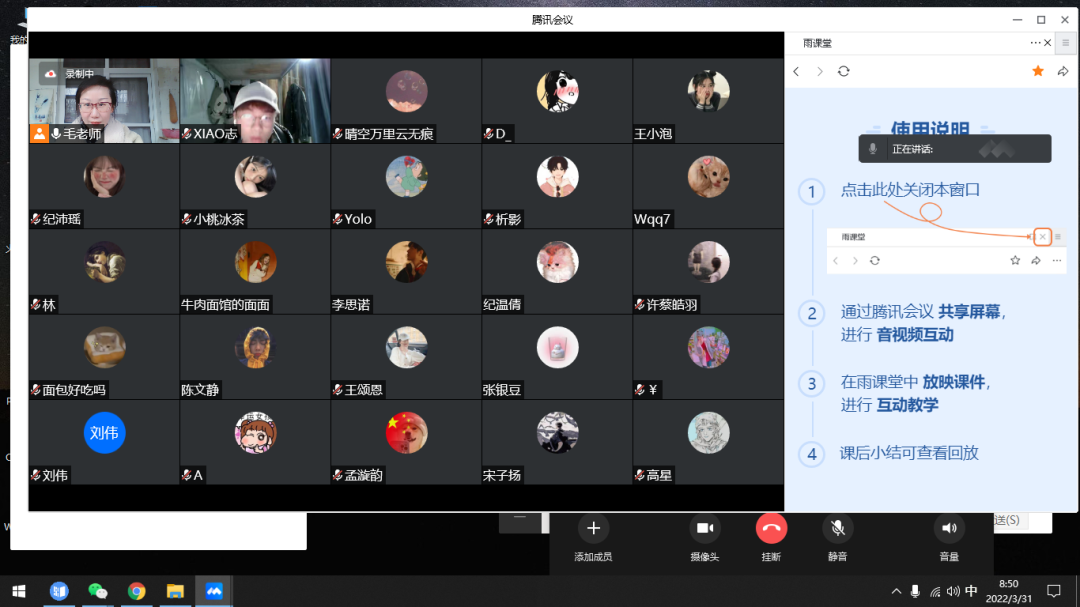Open the hamburger menu beside the 雨课堂 close button

tap(1066, 43)
